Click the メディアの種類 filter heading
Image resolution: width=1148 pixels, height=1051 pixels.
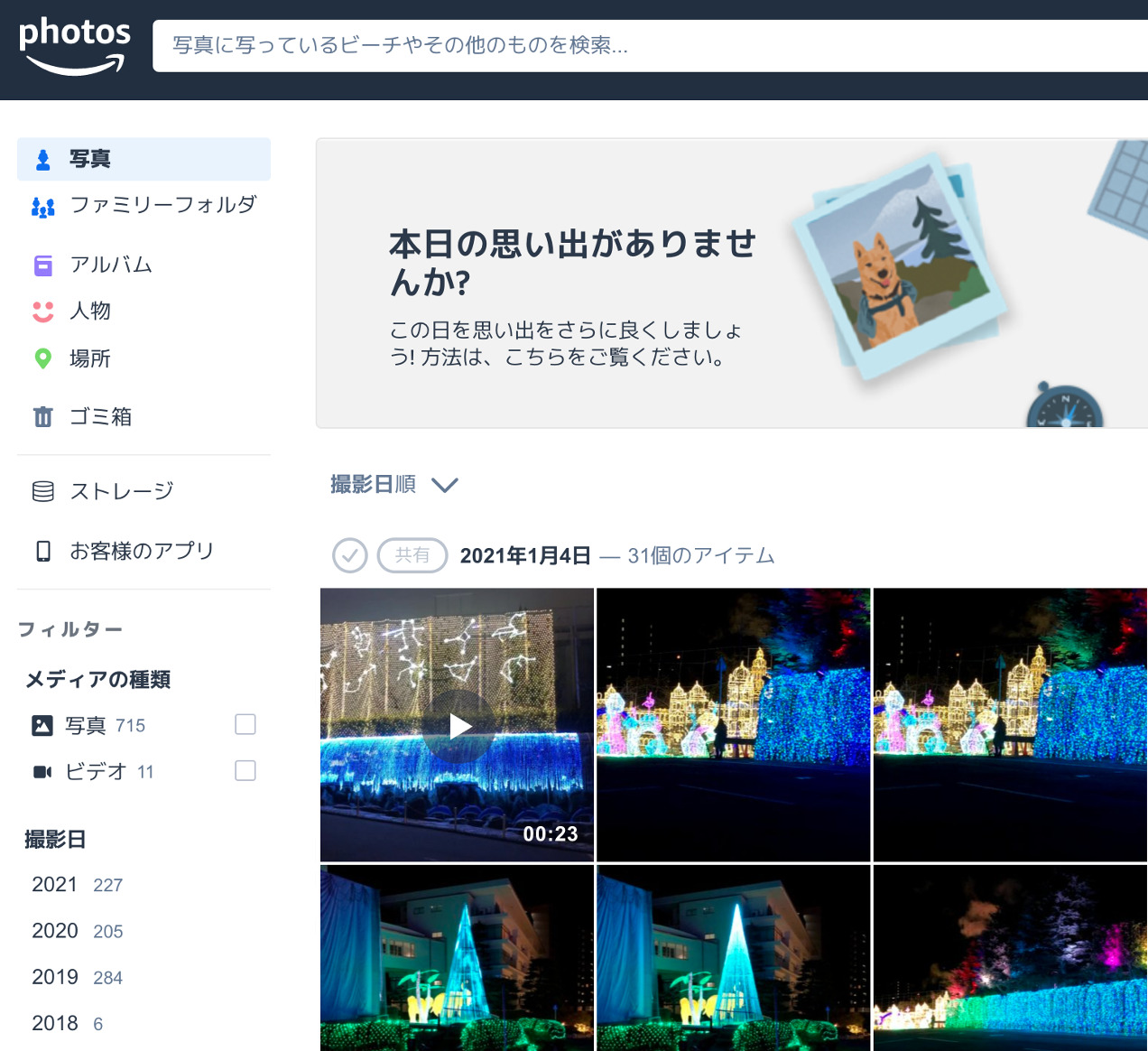97,680
